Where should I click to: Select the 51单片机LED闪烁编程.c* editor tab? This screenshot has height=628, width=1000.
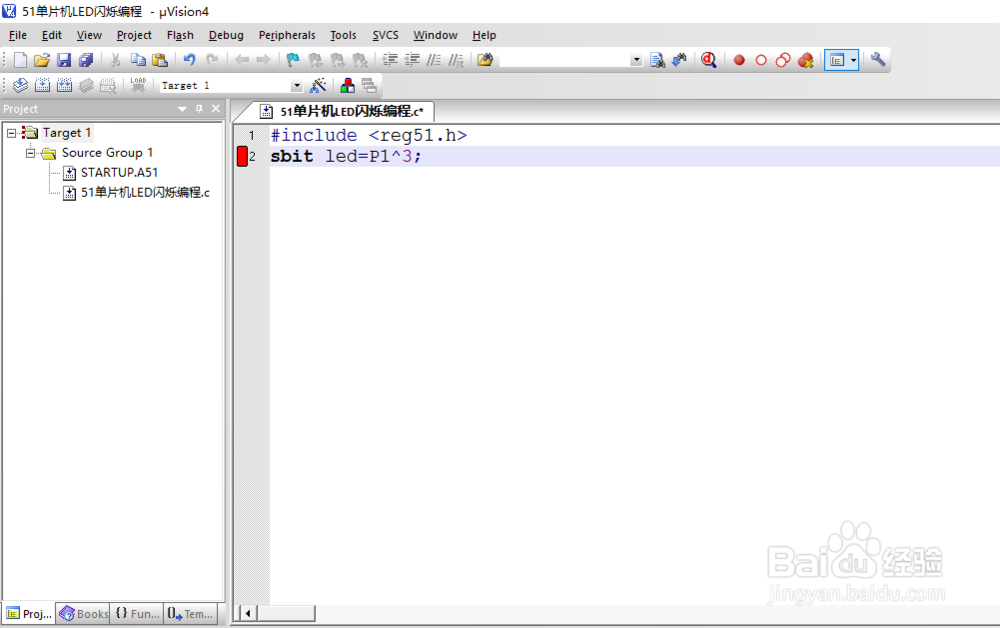click(x=342, y=112)
